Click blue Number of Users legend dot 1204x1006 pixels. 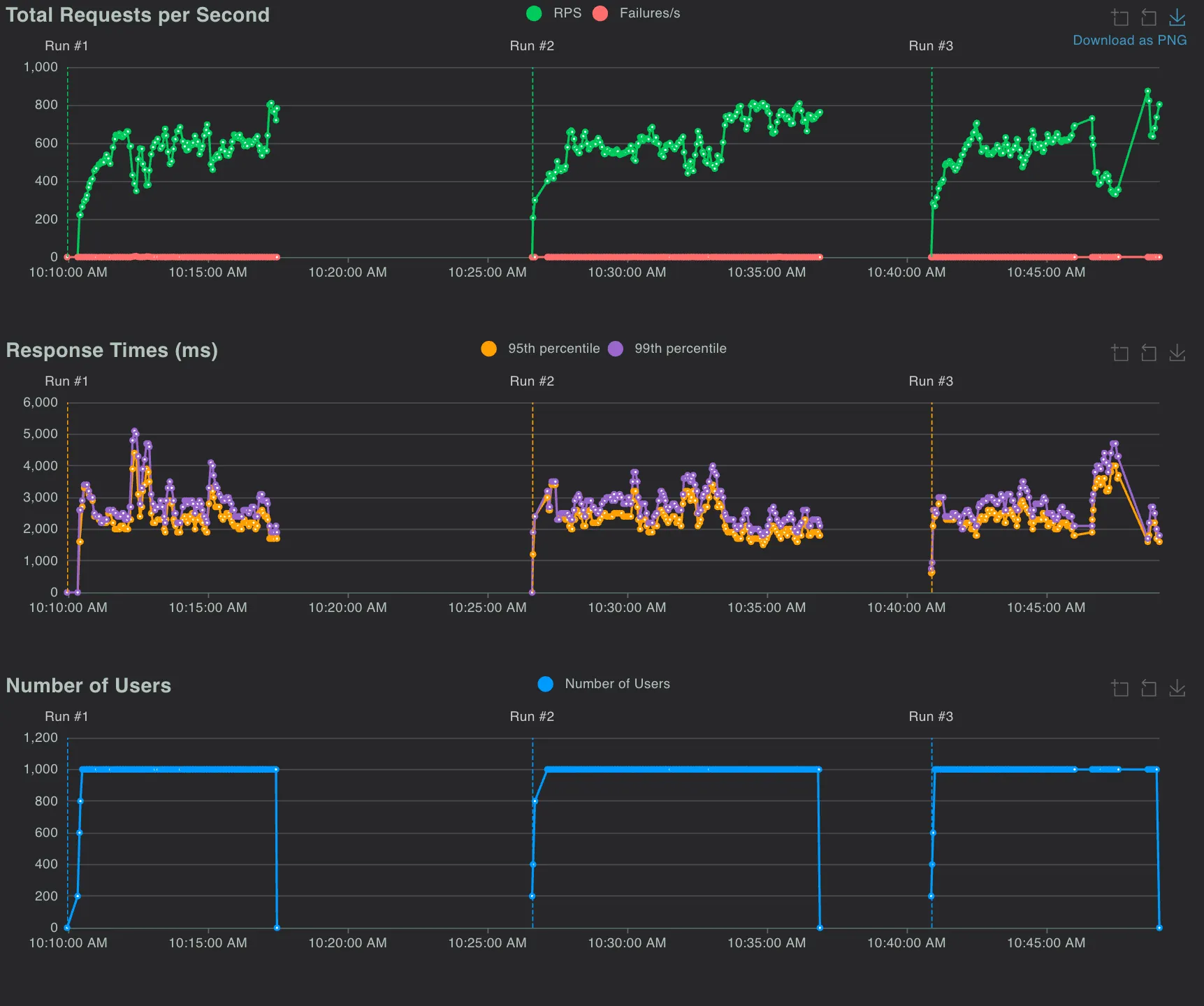(546, 684)
